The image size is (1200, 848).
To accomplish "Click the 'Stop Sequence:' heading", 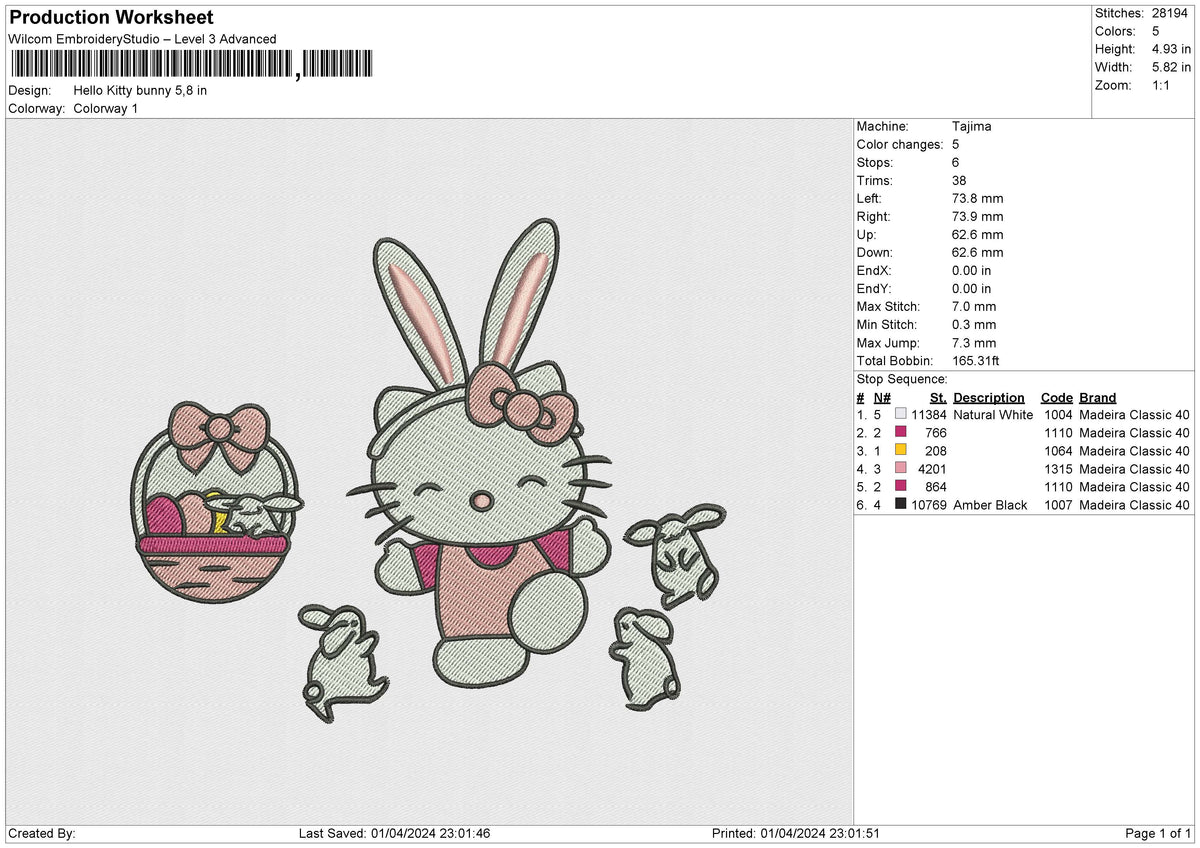I will (902, 379).
